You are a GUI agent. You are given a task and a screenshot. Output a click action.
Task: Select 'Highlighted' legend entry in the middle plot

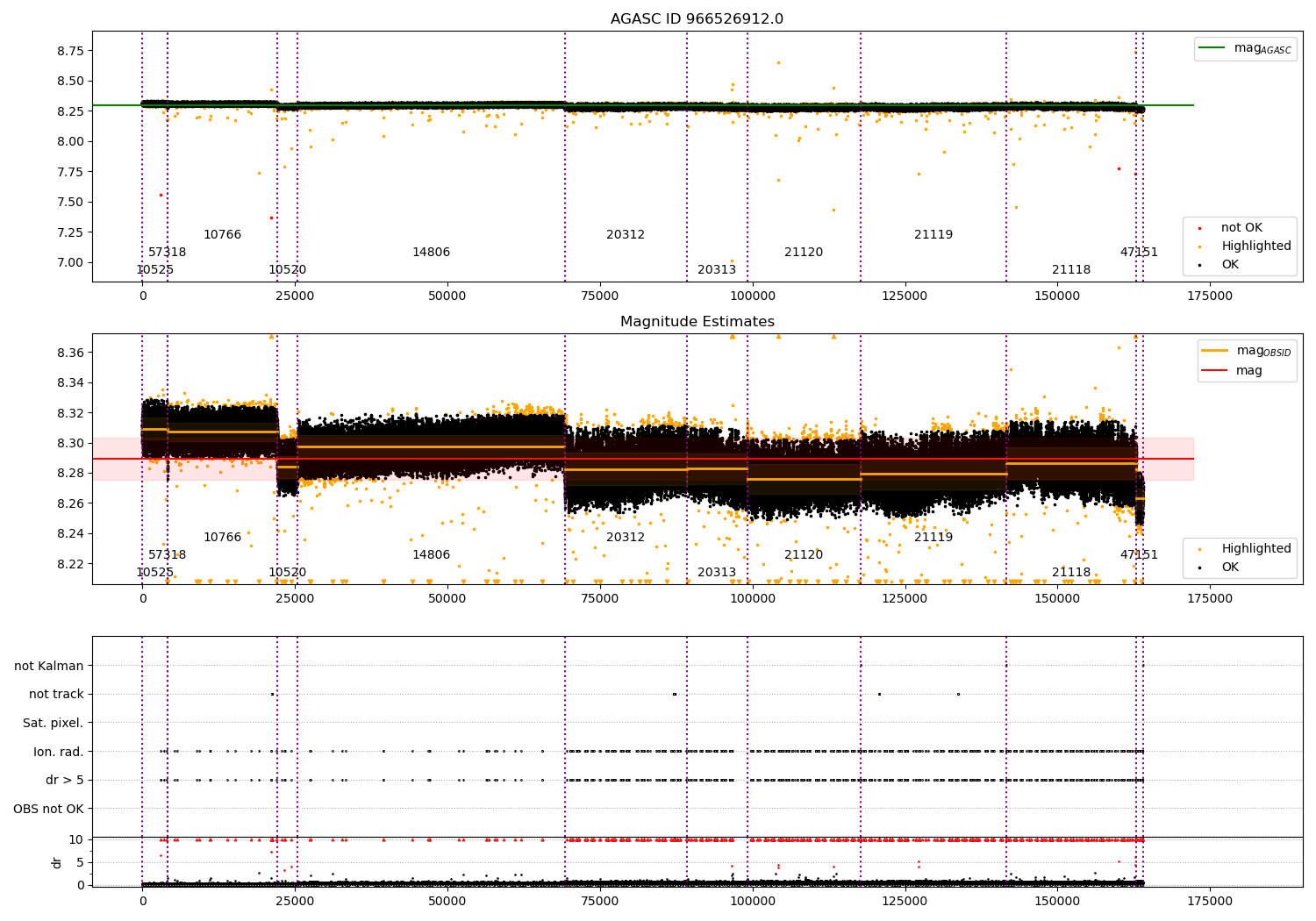(1256, 549)
